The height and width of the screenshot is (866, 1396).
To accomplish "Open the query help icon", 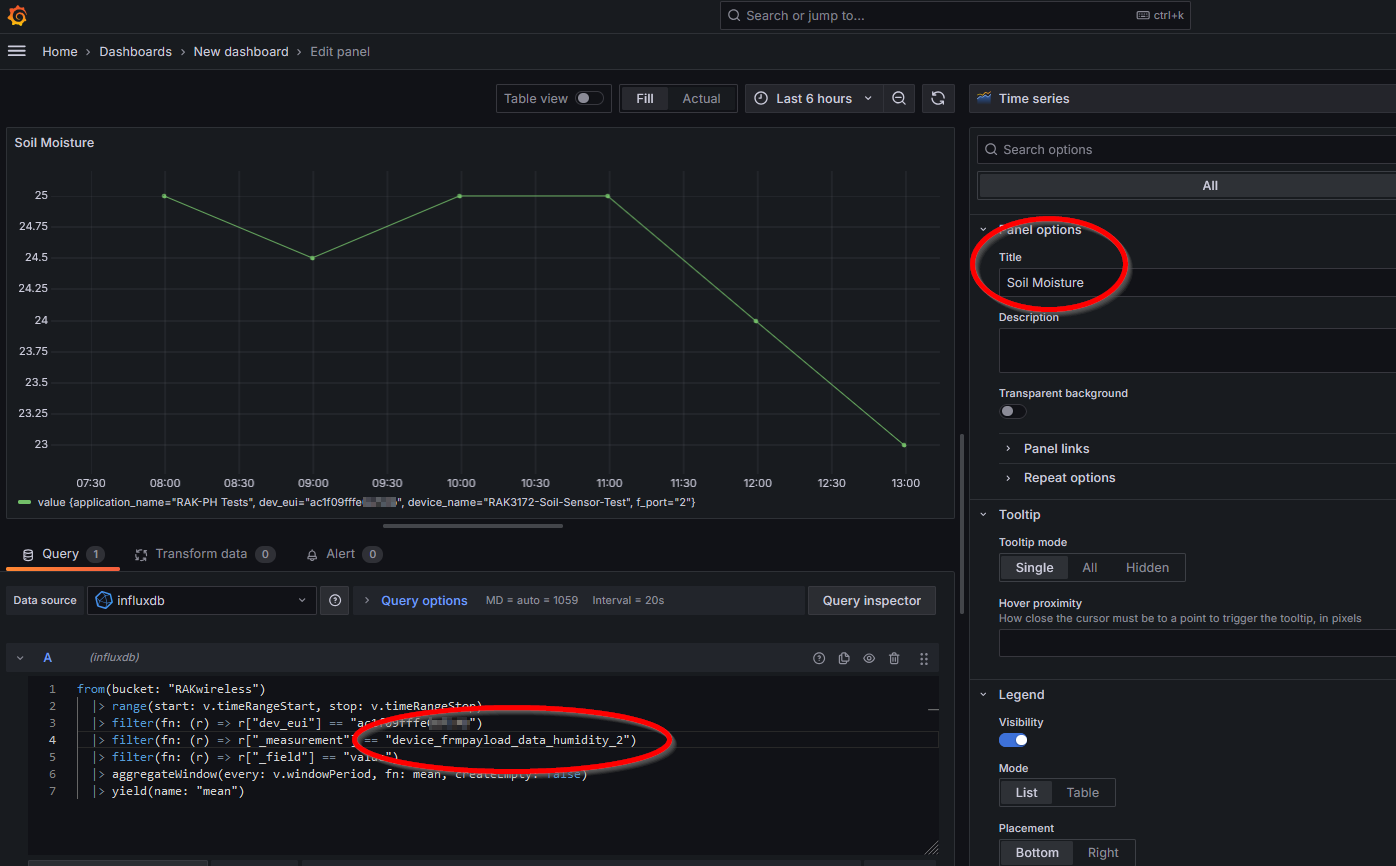I will 819,658.
